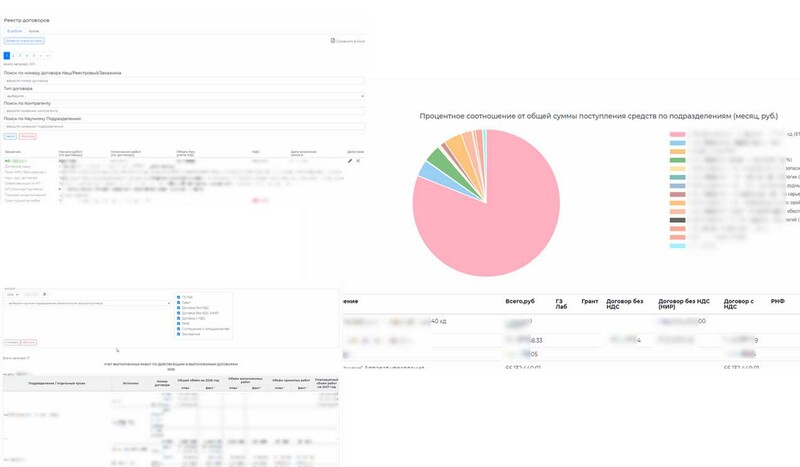
Task: Select page 2 in the pagination
Action: 13,56
